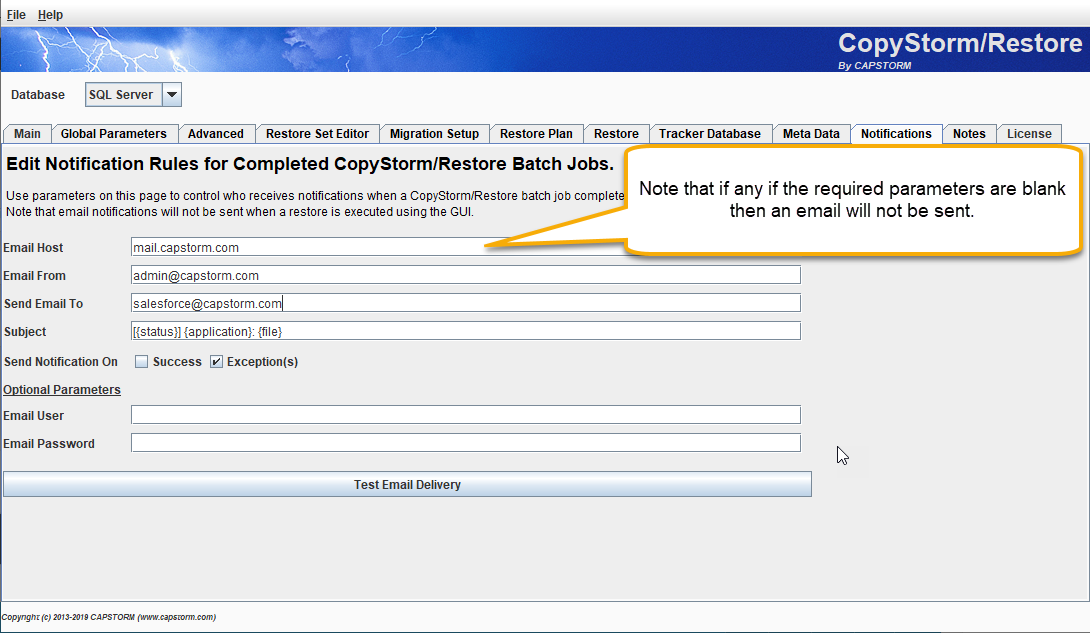Image resolution: width=1090 pixels, height=633 pixels.
Task: Switch to the Restore Plan tab
Action: tap(537, 134)
